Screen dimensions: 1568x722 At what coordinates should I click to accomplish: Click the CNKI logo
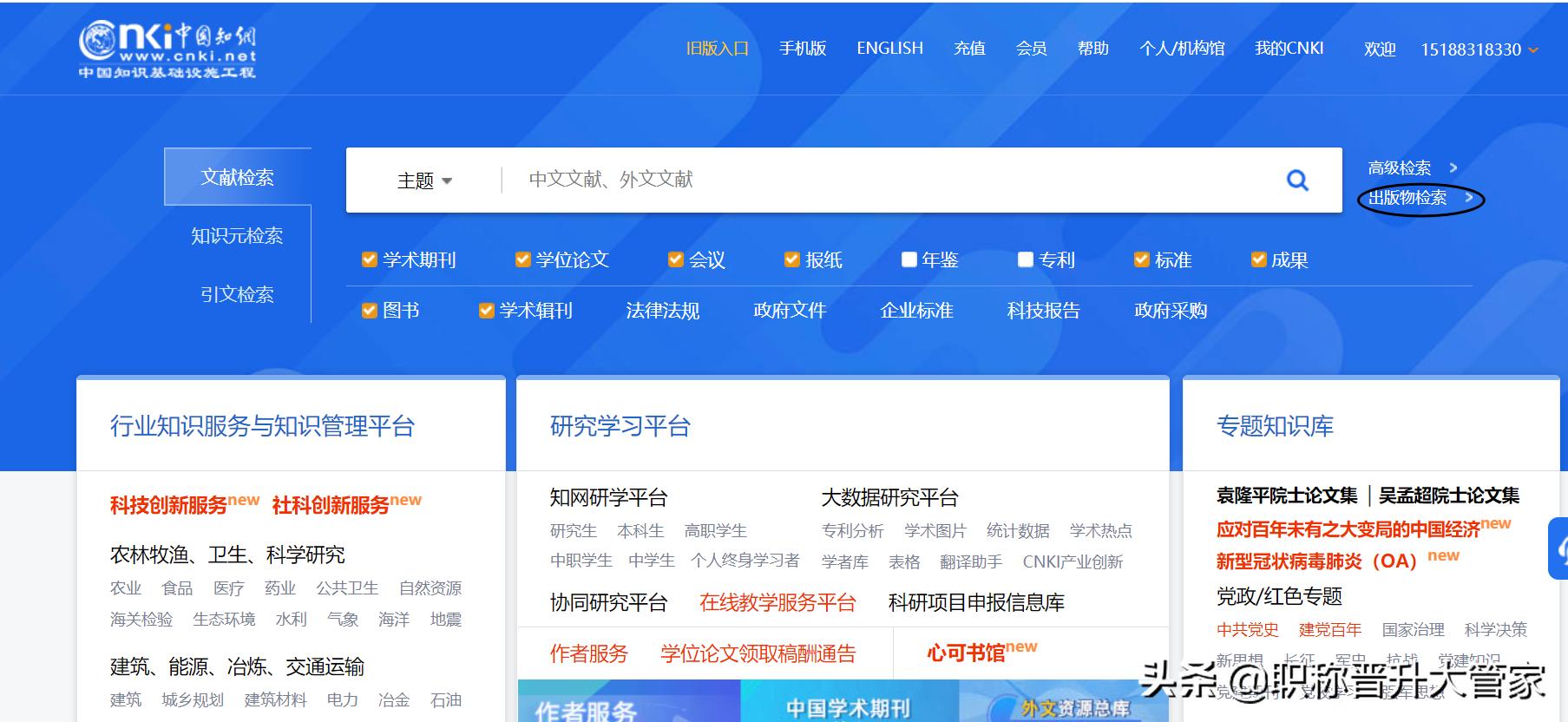pos(167,49)
